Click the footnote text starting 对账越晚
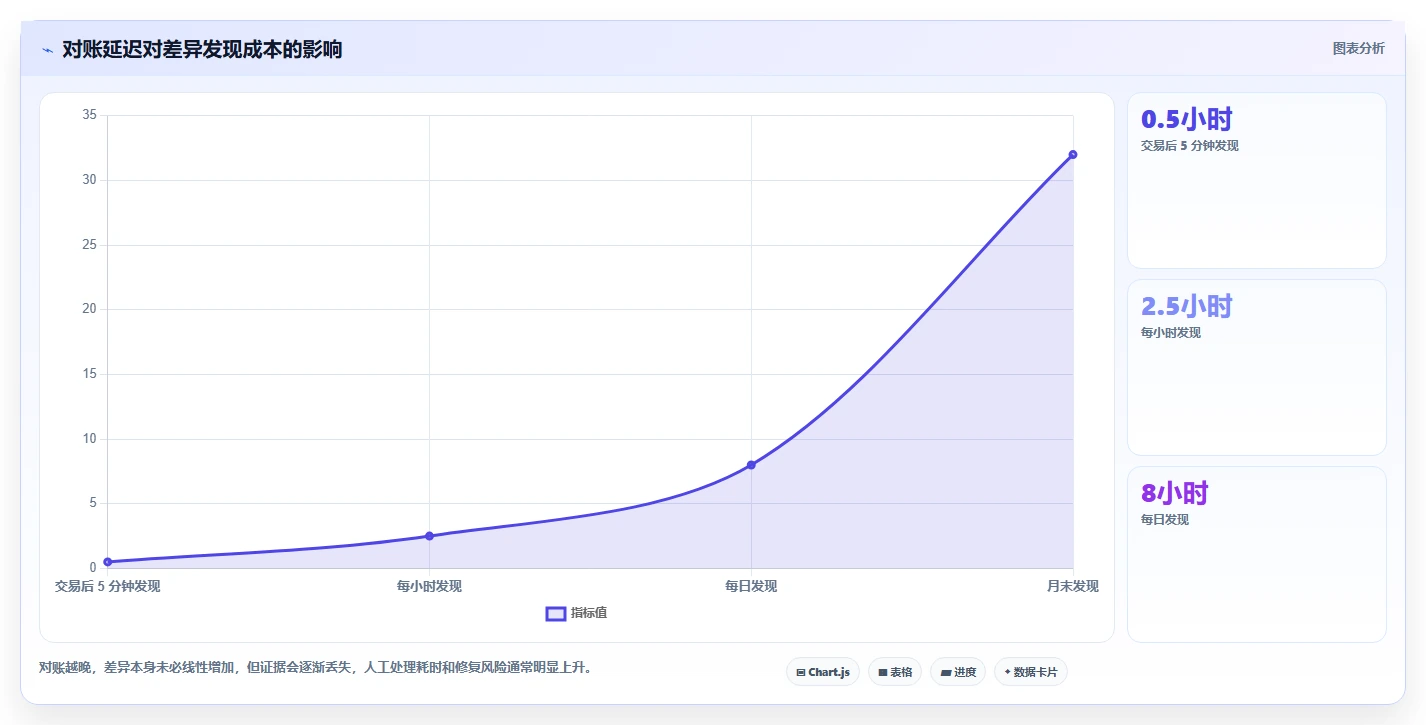The image size is (1426, 725). (x=315, y=667)
